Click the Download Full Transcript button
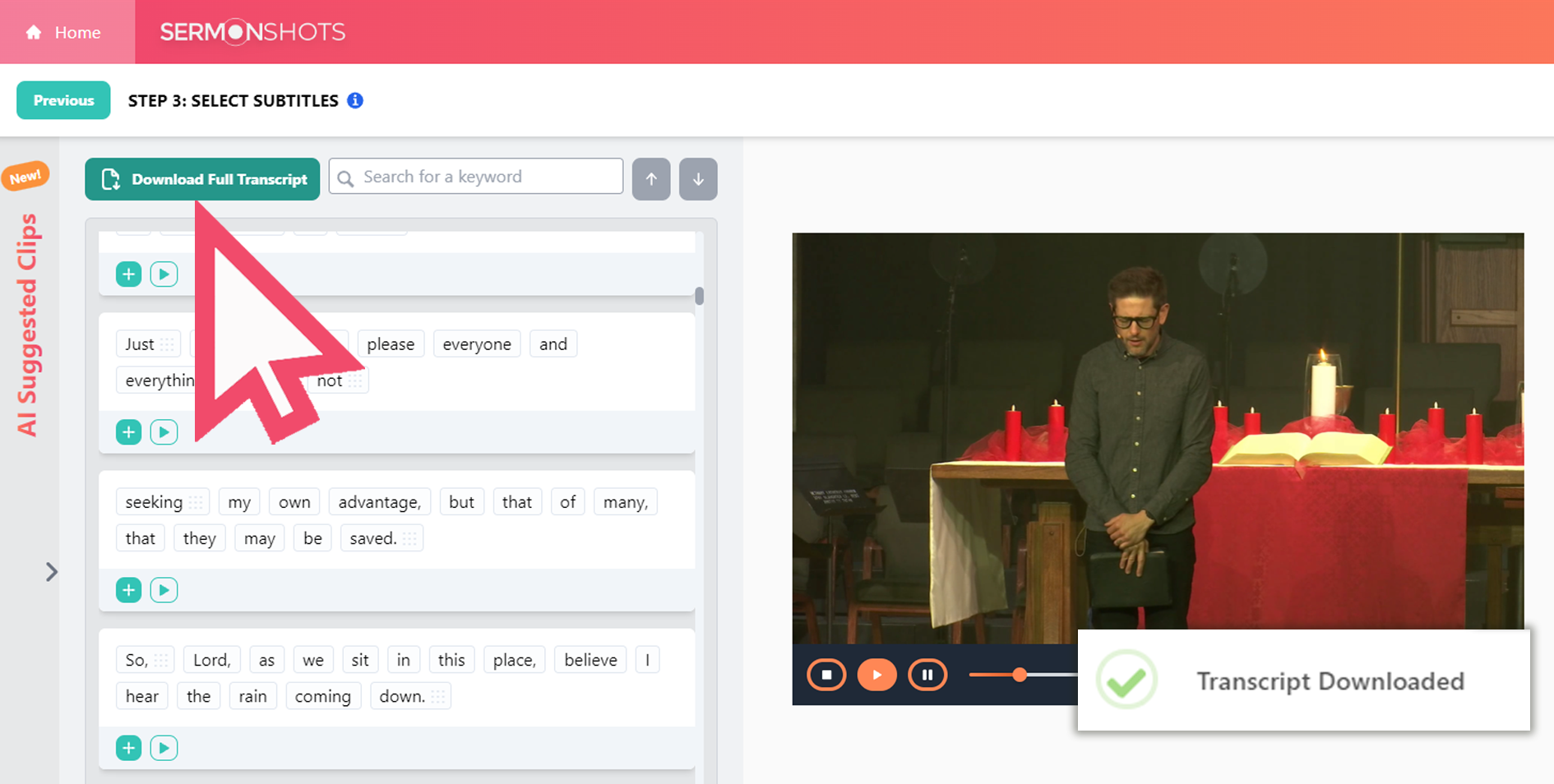This screenshot has width=1554, height=784. pos(201,178)
